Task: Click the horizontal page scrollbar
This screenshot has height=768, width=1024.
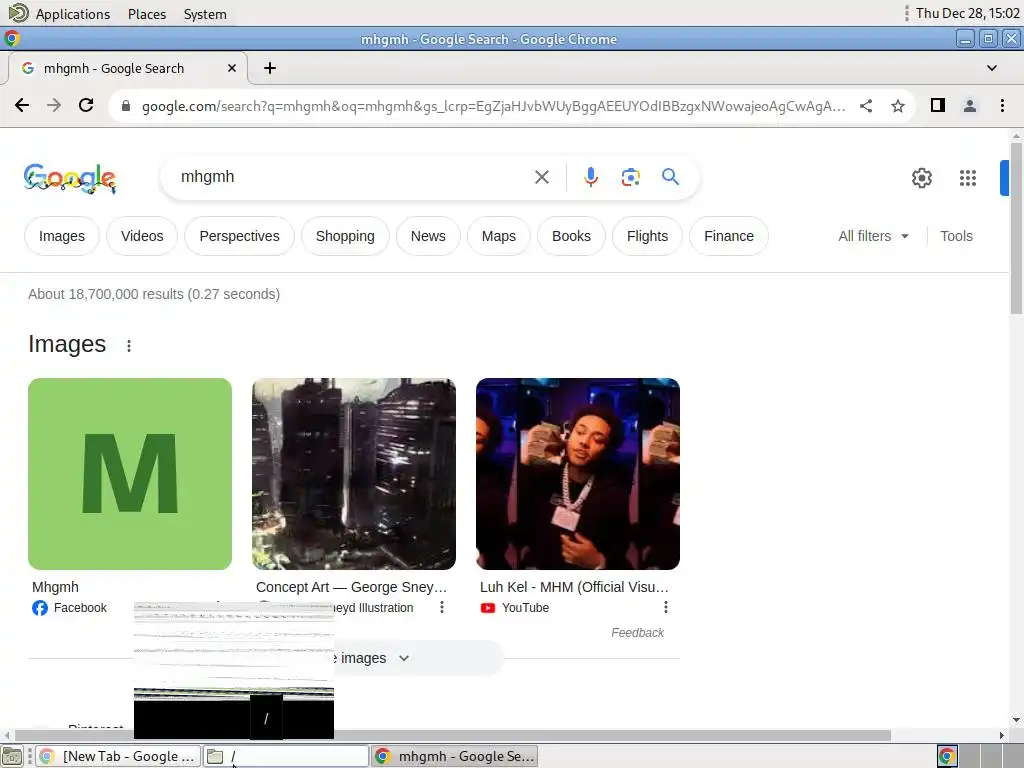Action: coord(453,735)
